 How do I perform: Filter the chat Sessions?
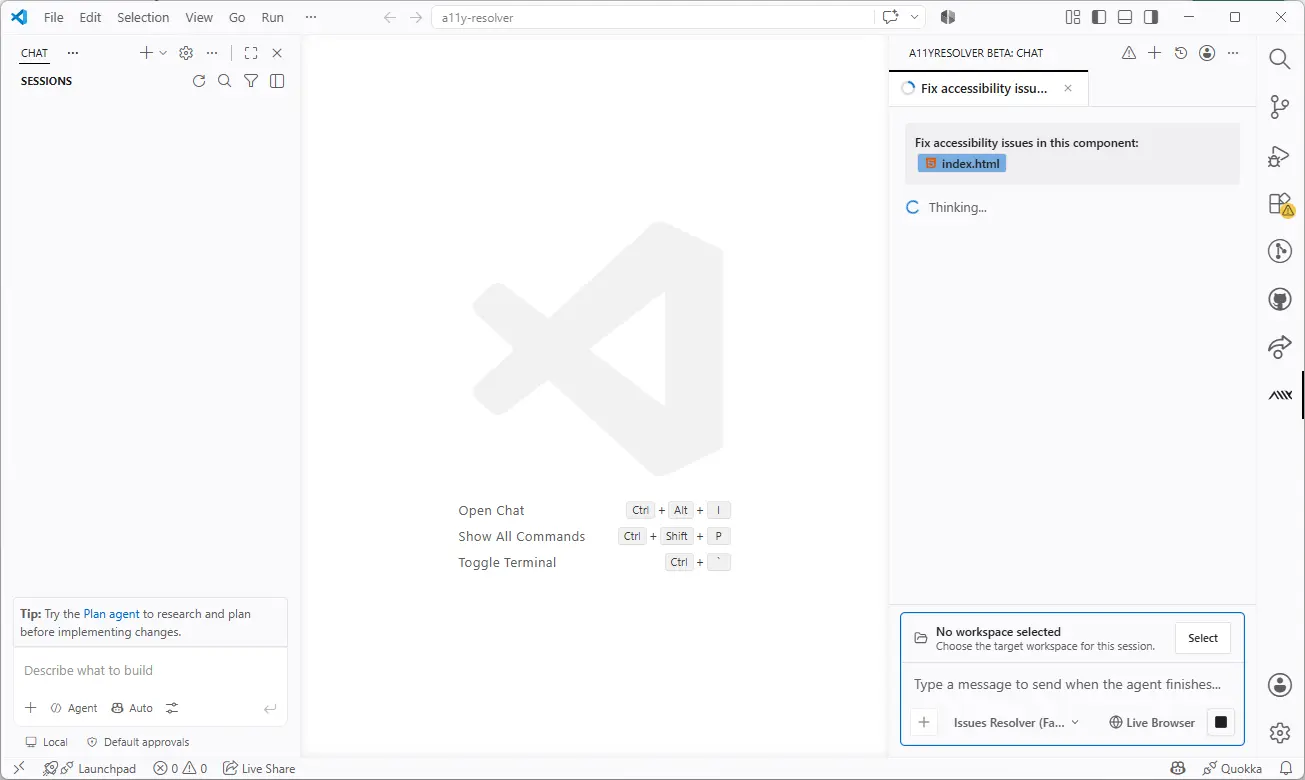(x=251, y=81)
